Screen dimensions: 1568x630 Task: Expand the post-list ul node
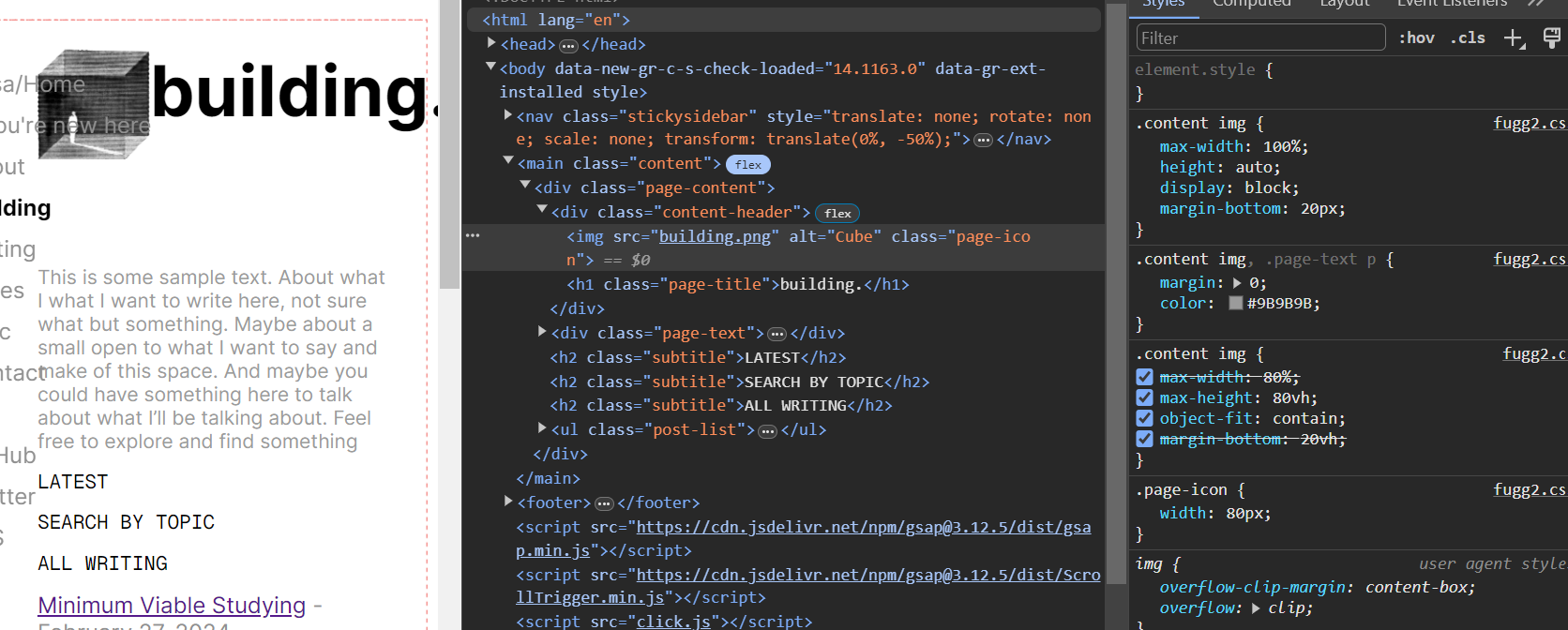tap(542, 428)
